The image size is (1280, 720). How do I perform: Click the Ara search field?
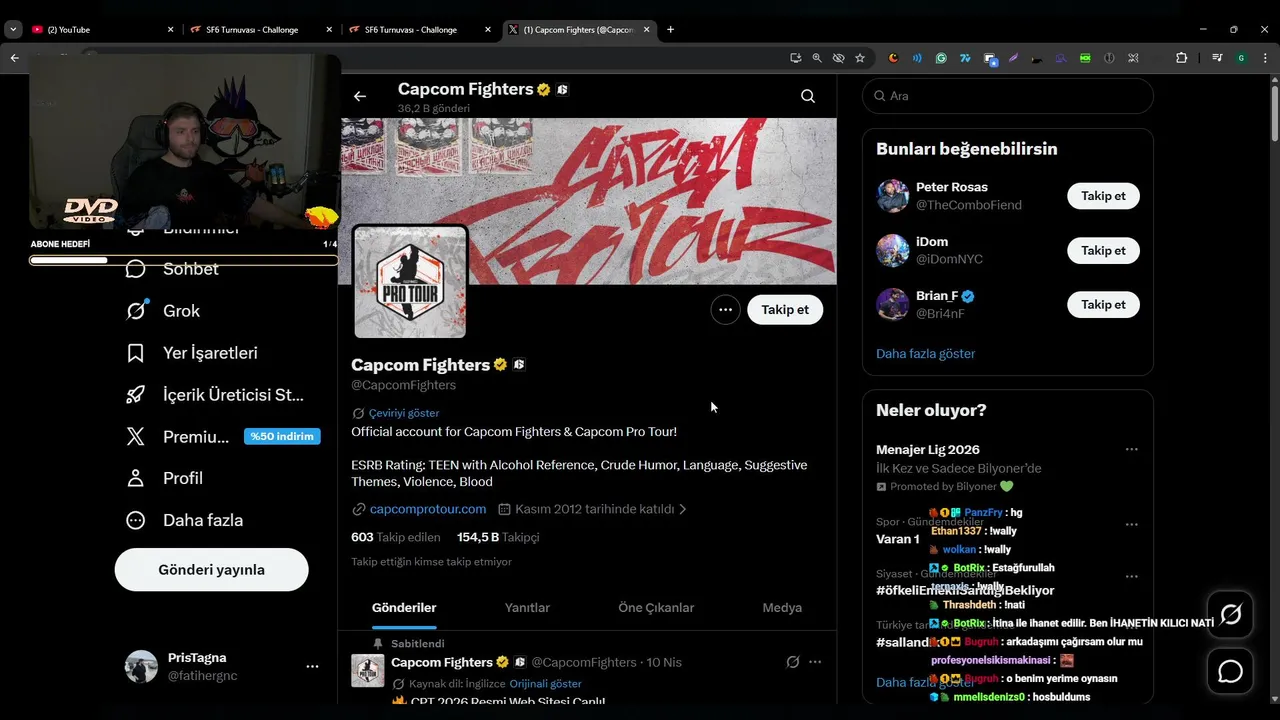click(x=1007, y=96)
